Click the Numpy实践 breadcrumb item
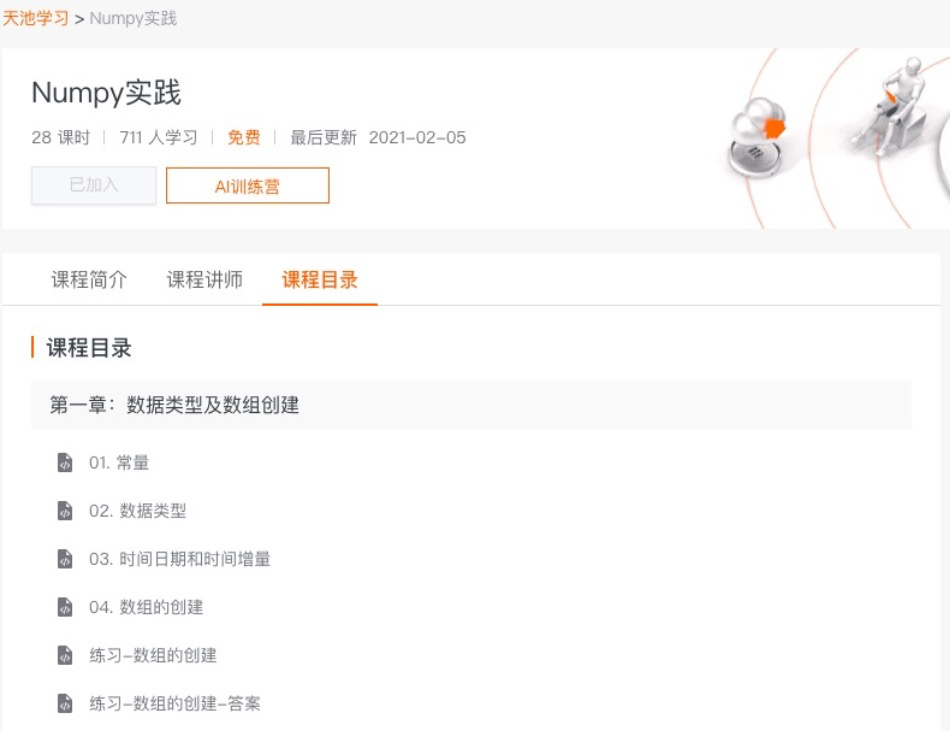950x731 pixels. tap(133, 18)
